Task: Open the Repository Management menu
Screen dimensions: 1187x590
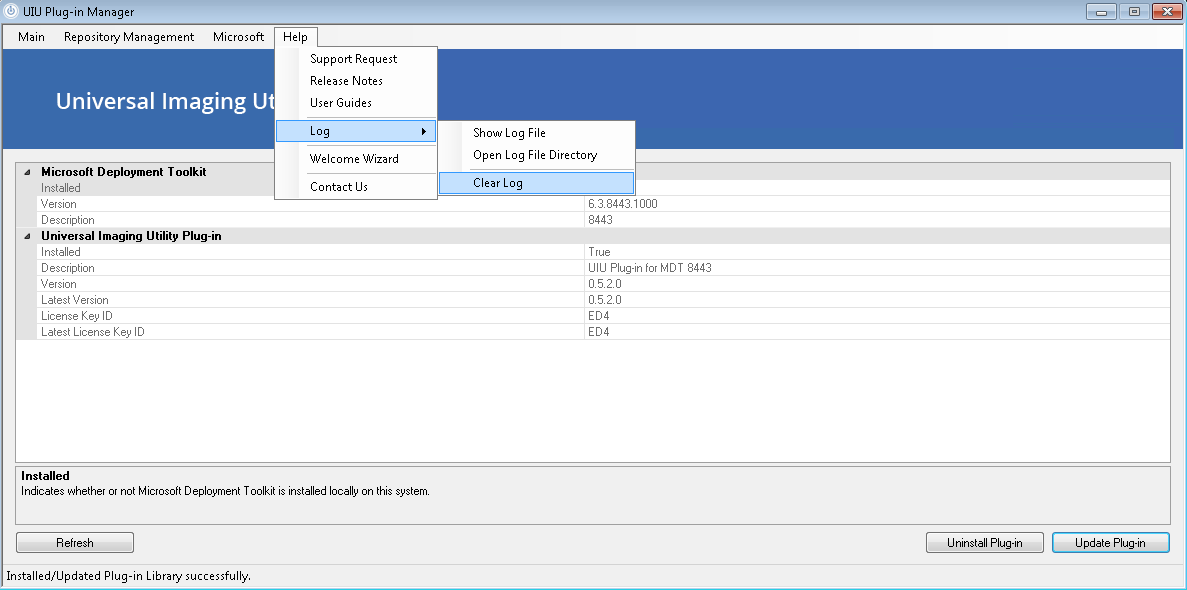Action: (x=129, y=36)
